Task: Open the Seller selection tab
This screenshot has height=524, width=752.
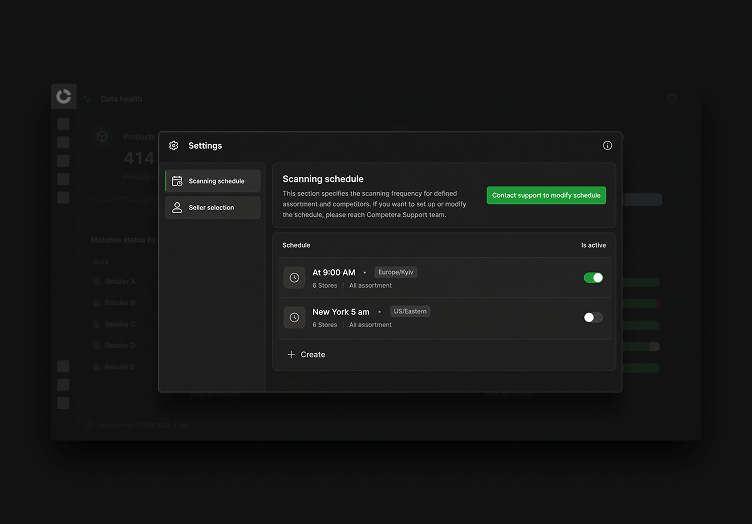Action: click(x=213, y=208)
